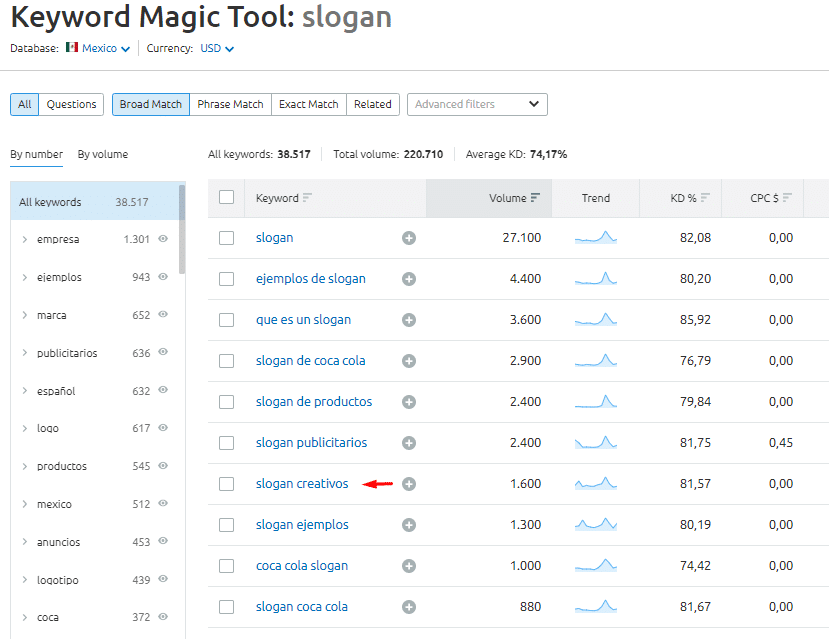
Task: Toggle eye icon for 'ejemplos' group
Action: (163, 276)
